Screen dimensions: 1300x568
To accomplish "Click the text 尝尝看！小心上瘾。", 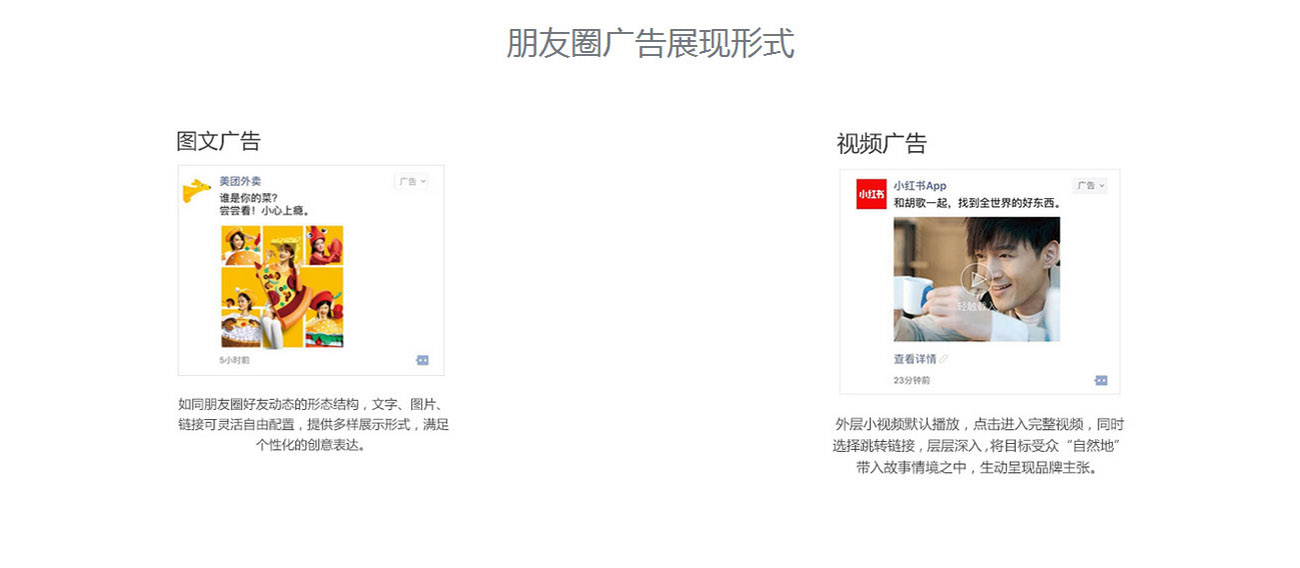I will click(x=264, y=211).
